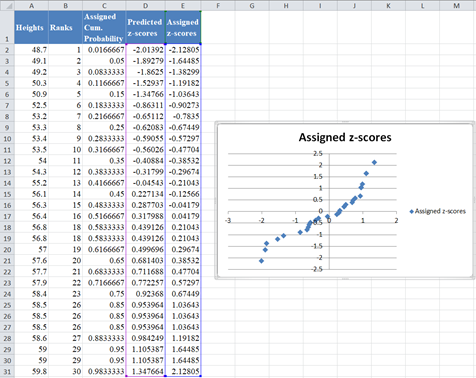Screen dimensions: 476x378
Task: Click cell with height 53.2
Action: point(31,116)
